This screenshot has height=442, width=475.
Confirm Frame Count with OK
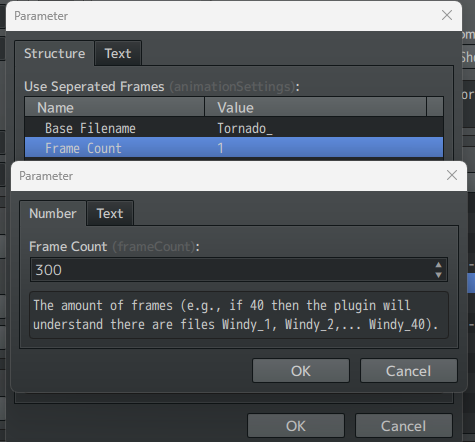(x=301, y=371)
